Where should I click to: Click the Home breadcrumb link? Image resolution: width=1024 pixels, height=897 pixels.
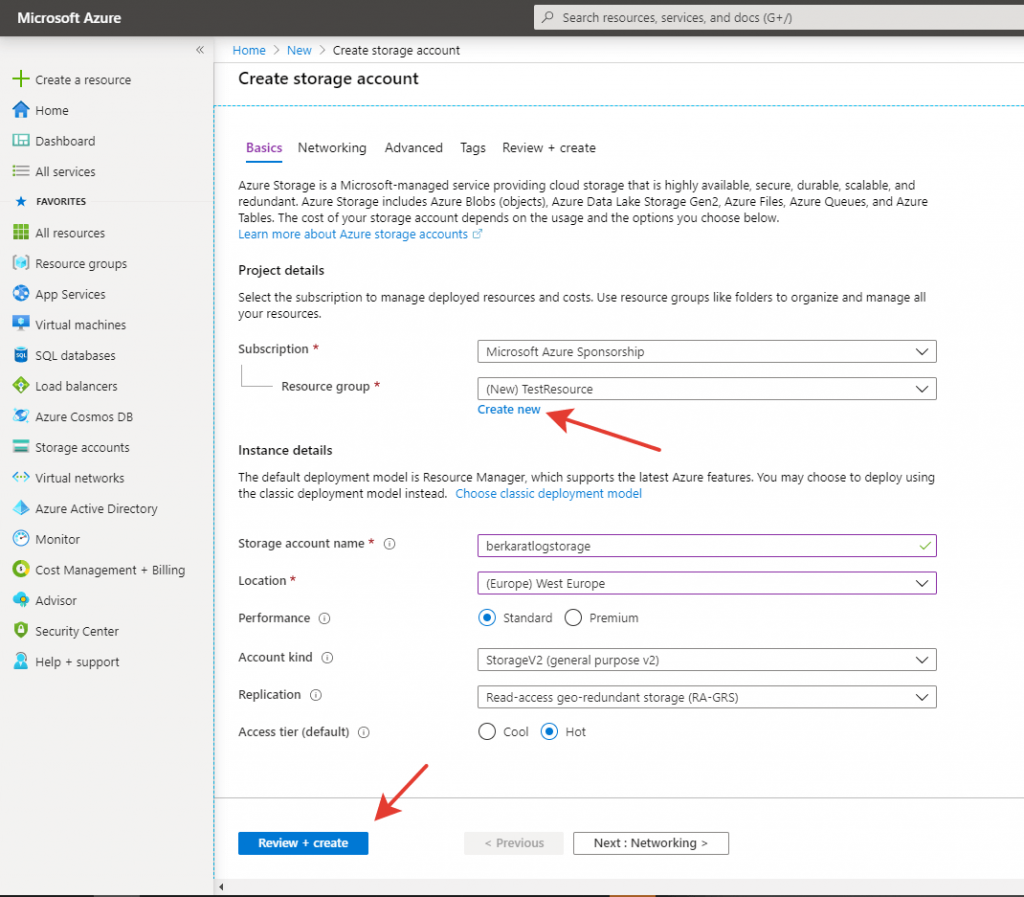249,50
